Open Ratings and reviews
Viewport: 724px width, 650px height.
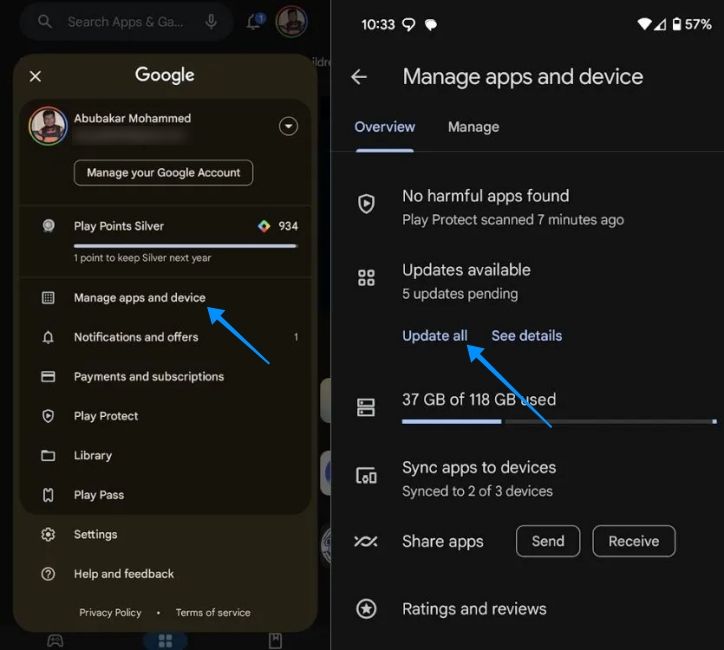tap(527, 609)
